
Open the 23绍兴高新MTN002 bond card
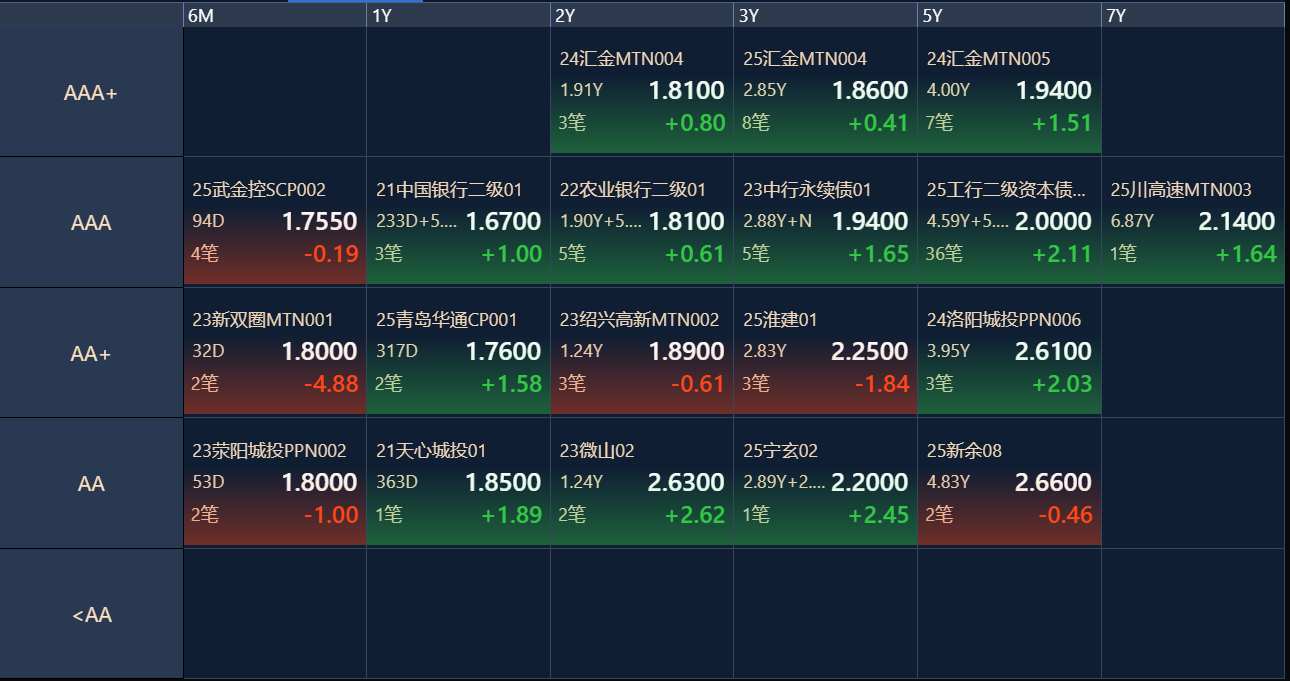coord(642,352)
